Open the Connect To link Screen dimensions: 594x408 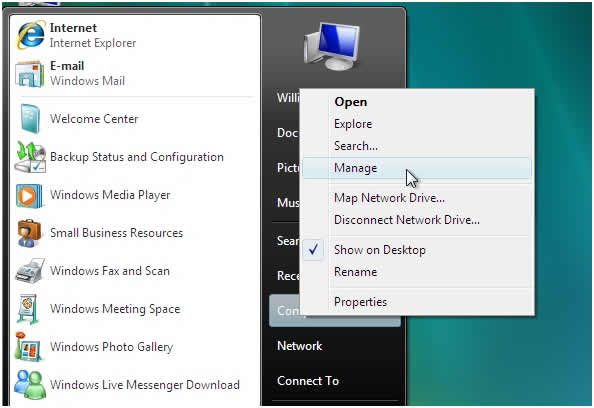pos(308,381)
